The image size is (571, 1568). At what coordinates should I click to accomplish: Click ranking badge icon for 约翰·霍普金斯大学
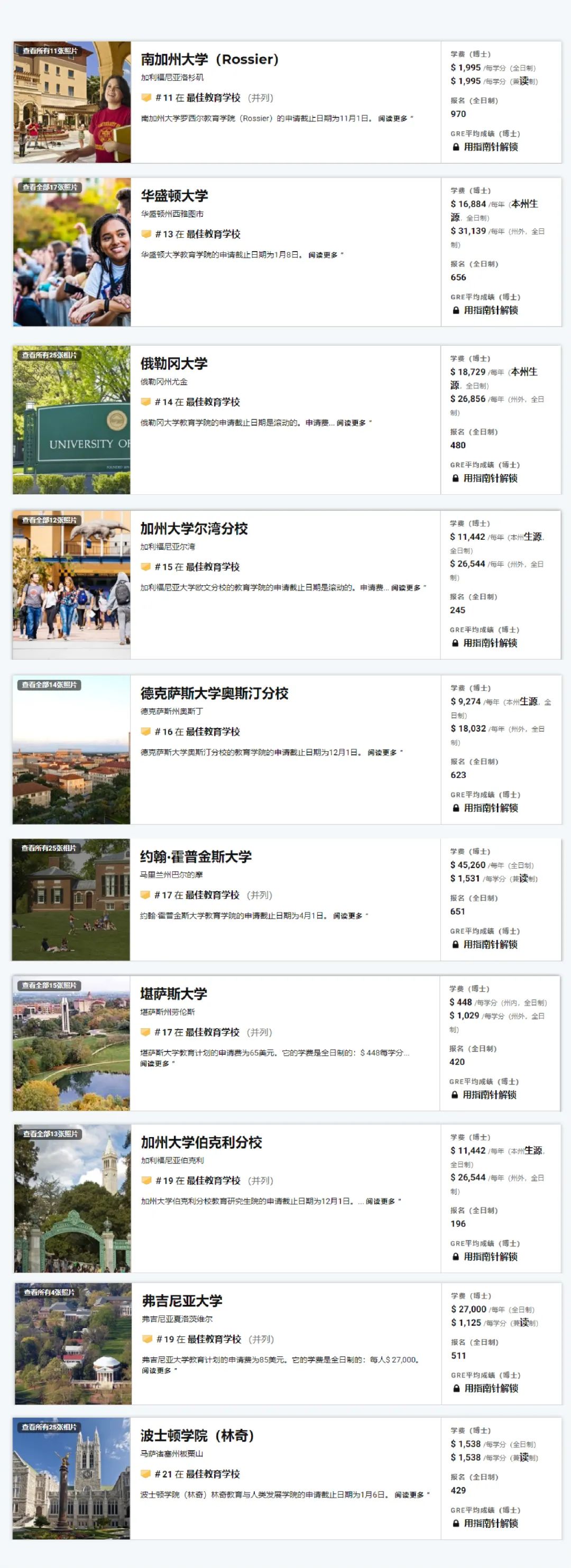click(145, 895)
